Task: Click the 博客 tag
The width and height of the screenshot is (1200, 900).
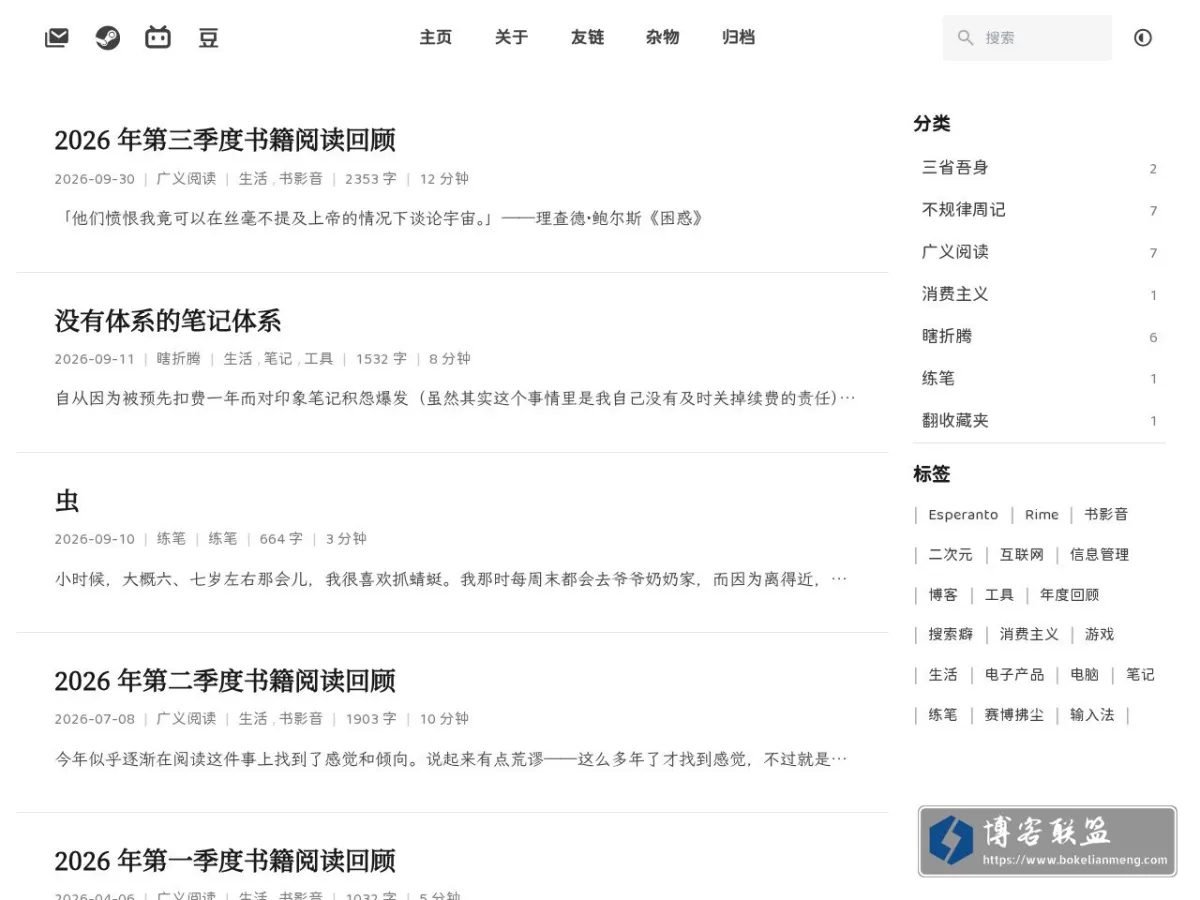Action: [943, 595]
